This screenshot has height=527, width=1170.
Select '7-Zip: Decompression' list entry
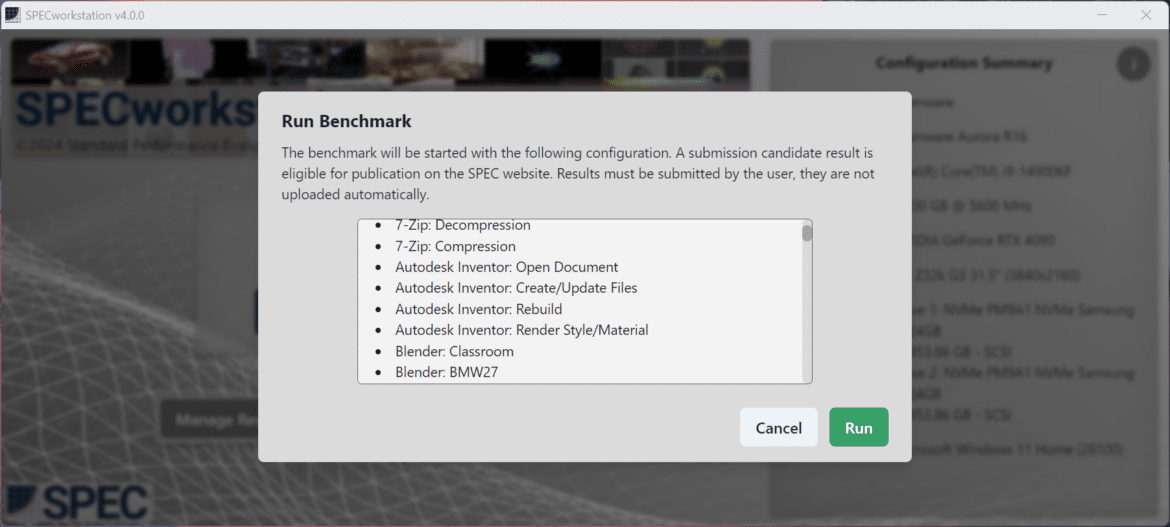click(x=463, y=225)
